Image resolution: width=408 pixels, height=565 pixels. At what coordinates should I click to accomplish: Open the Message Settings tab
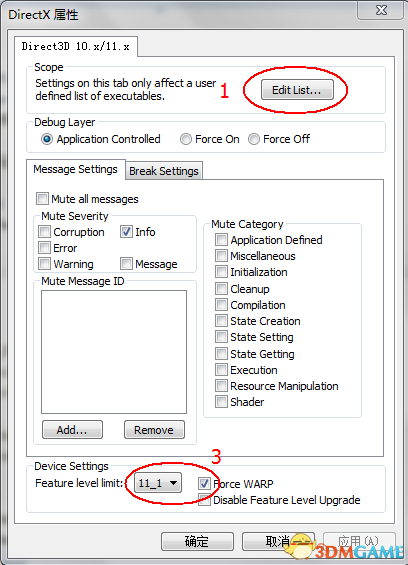coord(75,169)
